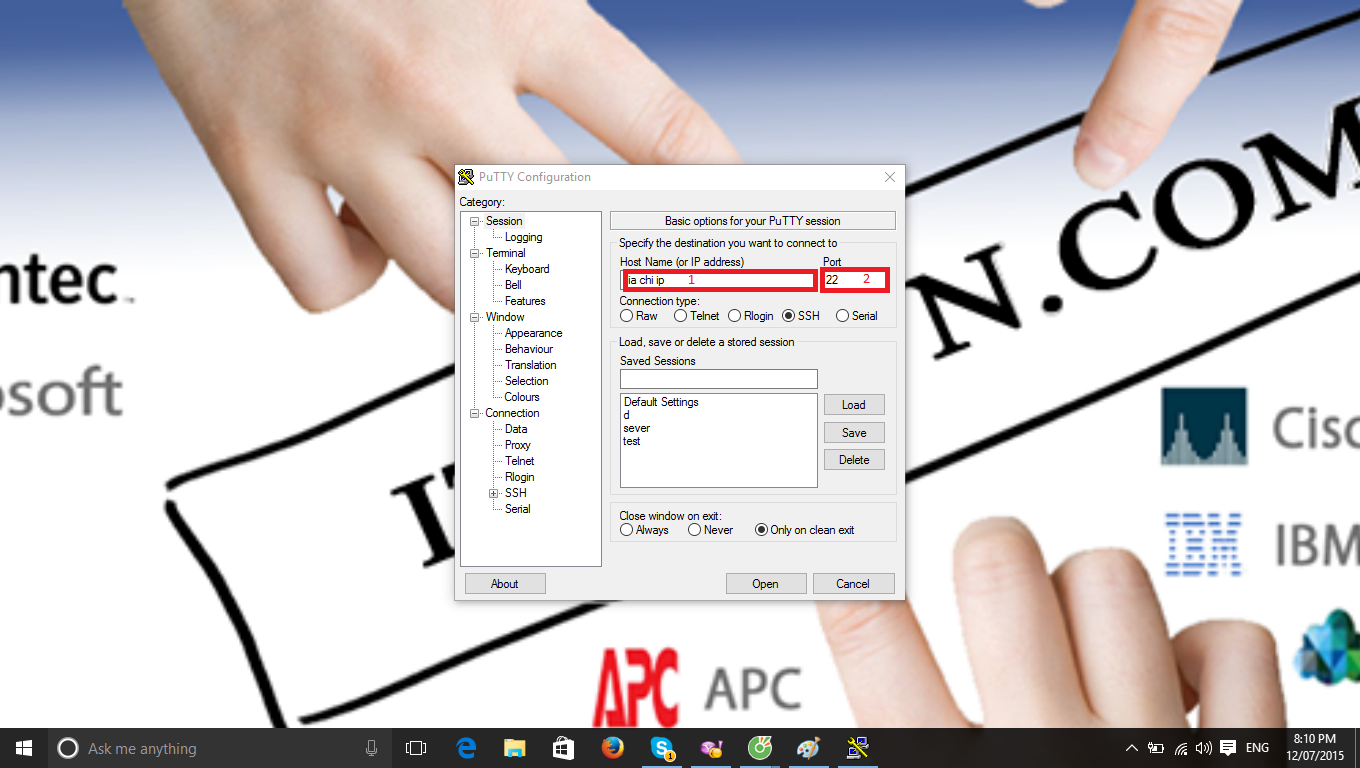Expand the SSH tree node
This screenshot has width=1360, height=768.
(493, 493)
